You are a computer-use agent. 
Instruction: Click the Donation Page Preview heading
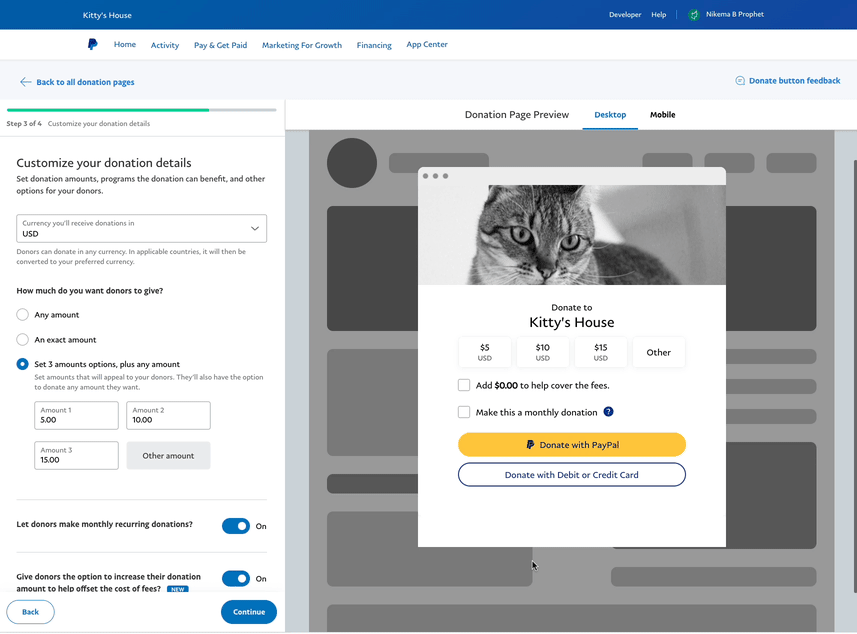[x=516, y=115]
